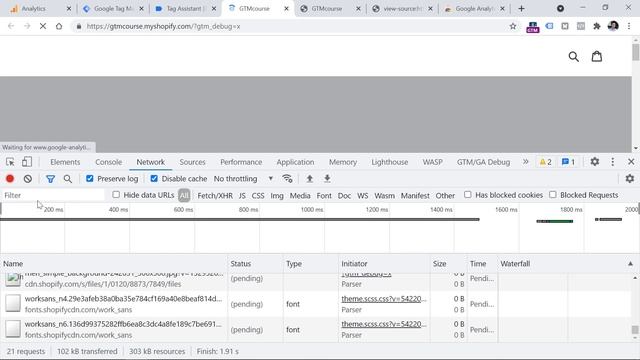This screenshot has width=640, height=360.
Task: Check Blocked Requests
Action: (x=553, y=195)
